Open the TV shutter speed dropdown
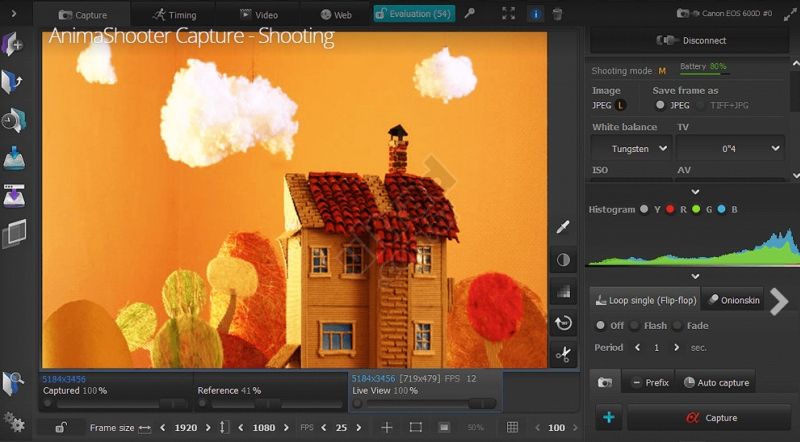800x442 pixels. click(730, 149)
